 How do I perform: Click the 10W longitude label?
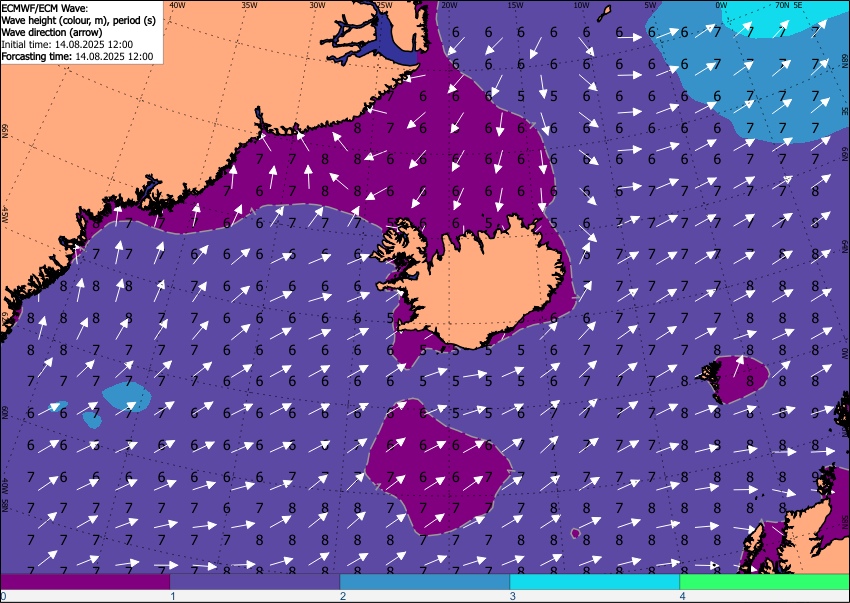point(581,5)
